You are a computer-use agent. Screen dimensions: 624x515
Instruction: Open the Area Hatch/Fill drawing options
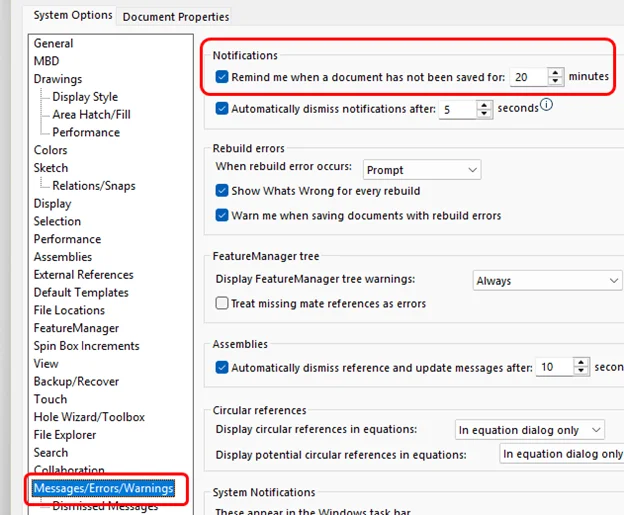pyautogui.click(x=91, y=115)
